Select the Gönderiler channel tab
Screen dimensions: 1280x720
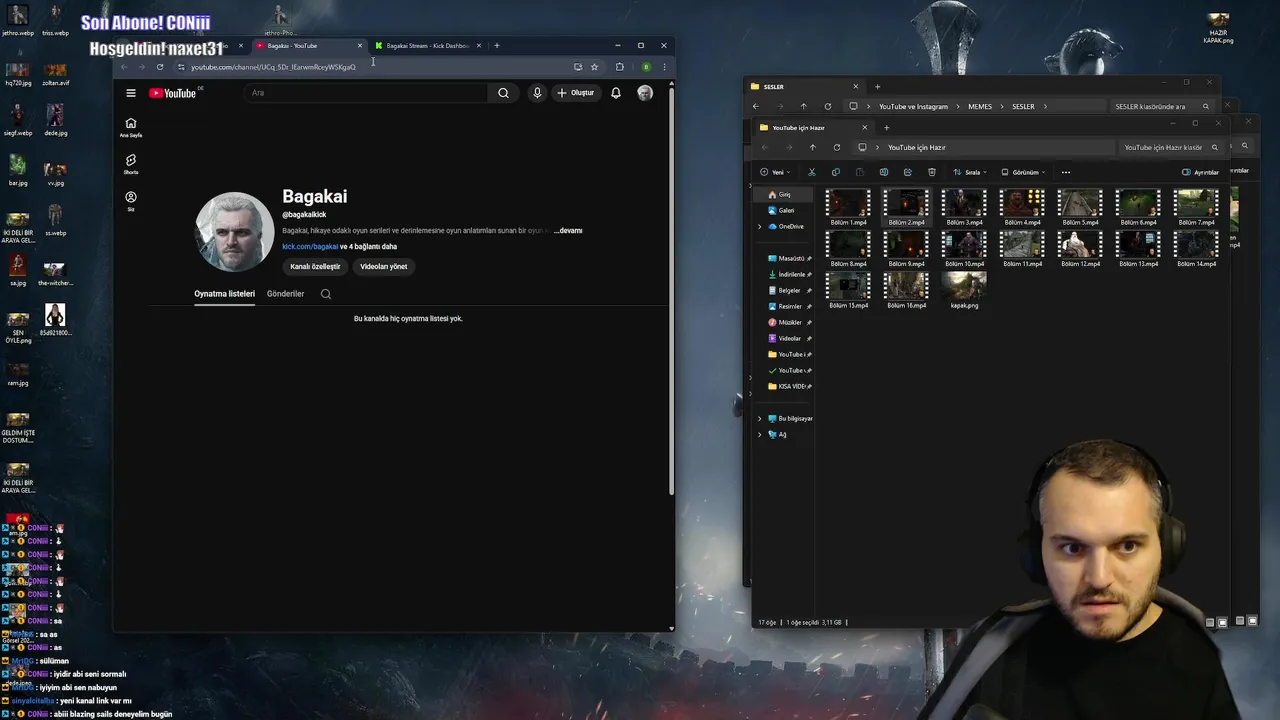[285, 294]
